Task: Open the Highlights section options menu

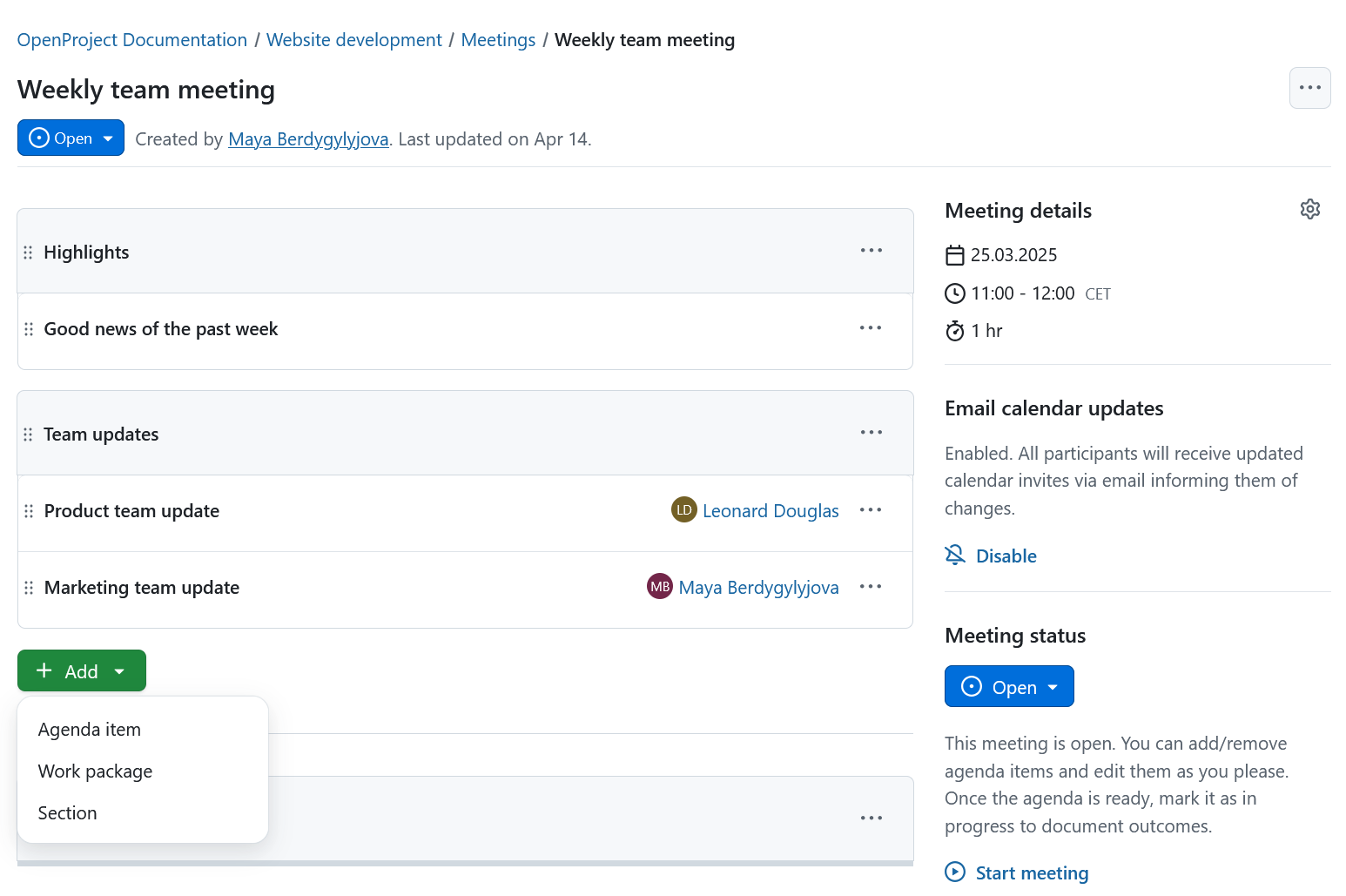Action: click(871, 250)
